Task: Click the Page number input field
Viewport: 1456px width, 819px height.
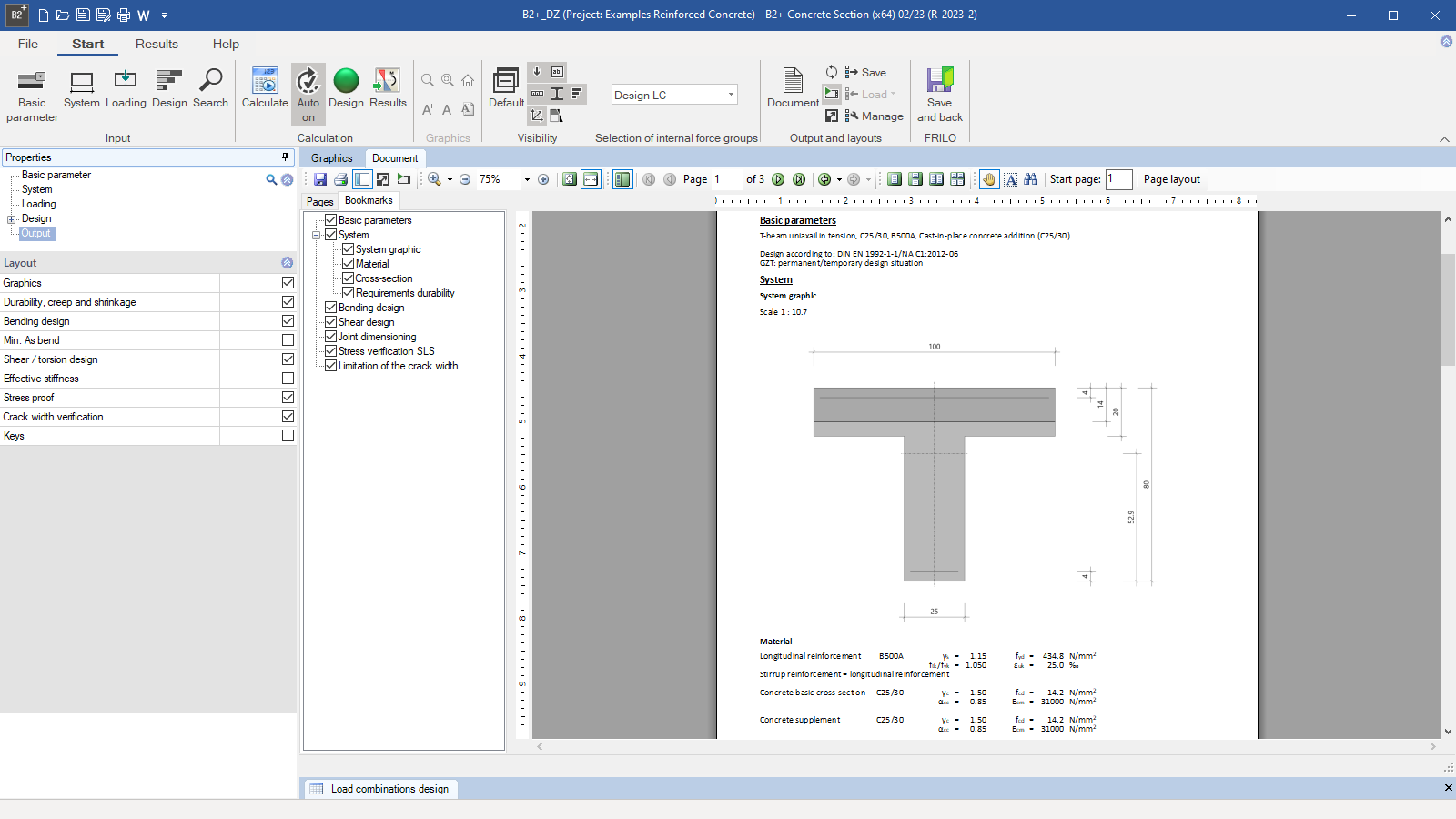Action: (726, 179)
